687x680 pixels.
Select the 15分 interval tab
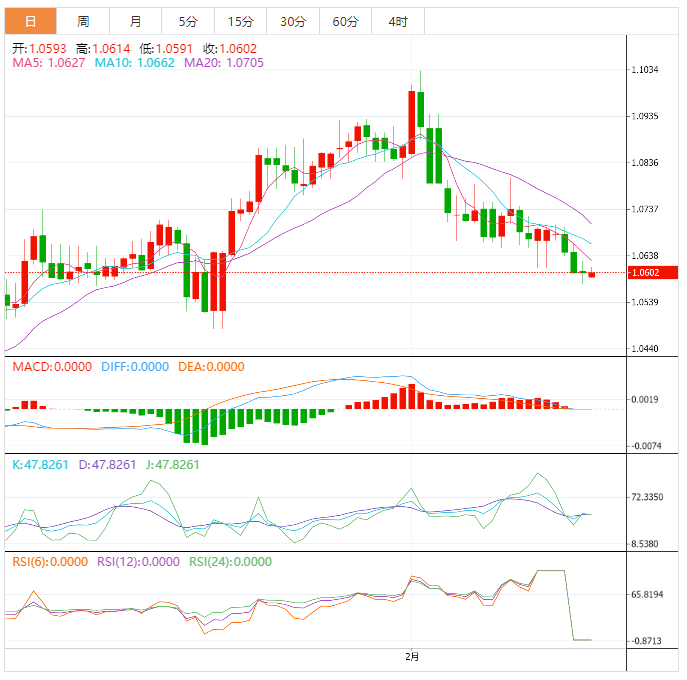click(x=240, y=21)
